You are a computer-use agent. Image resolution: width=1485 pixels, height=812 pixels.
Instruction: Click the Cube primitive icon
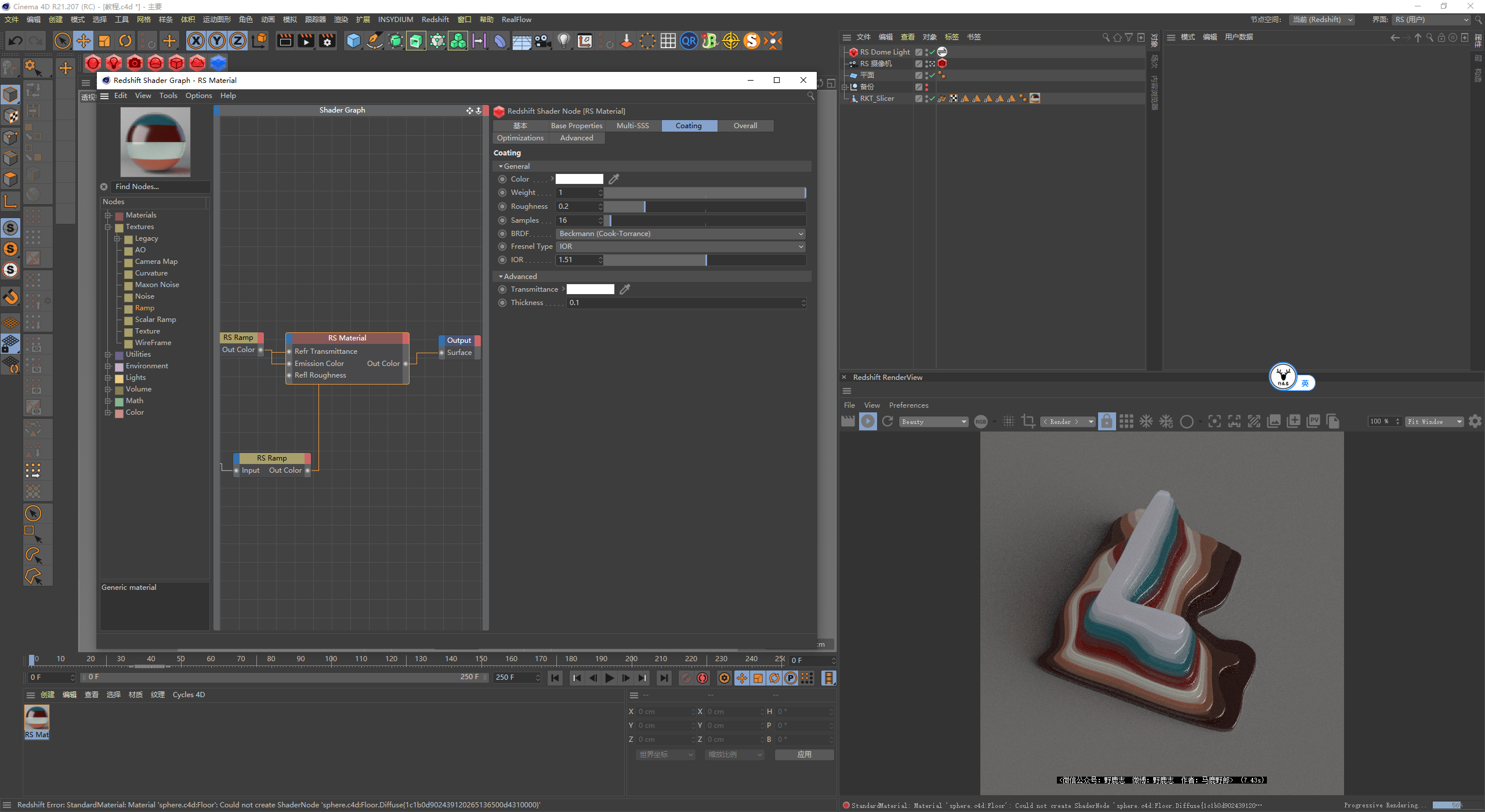coord(353,41)
